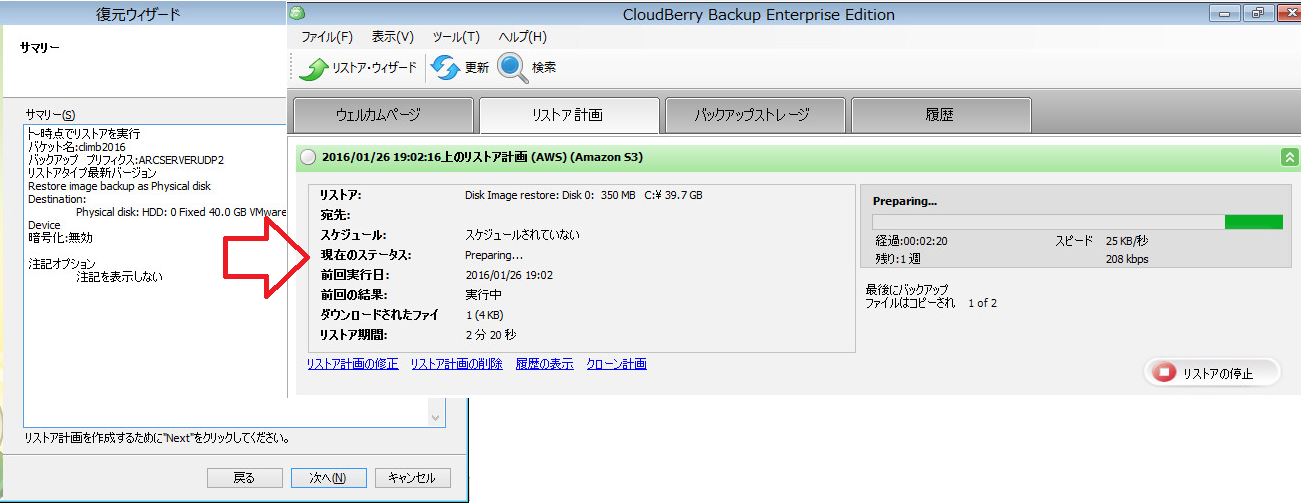Minimize the CloudBerry Backup window
The width and height of the screenshot is (1305, 504).
click(x=1225, y=13)
